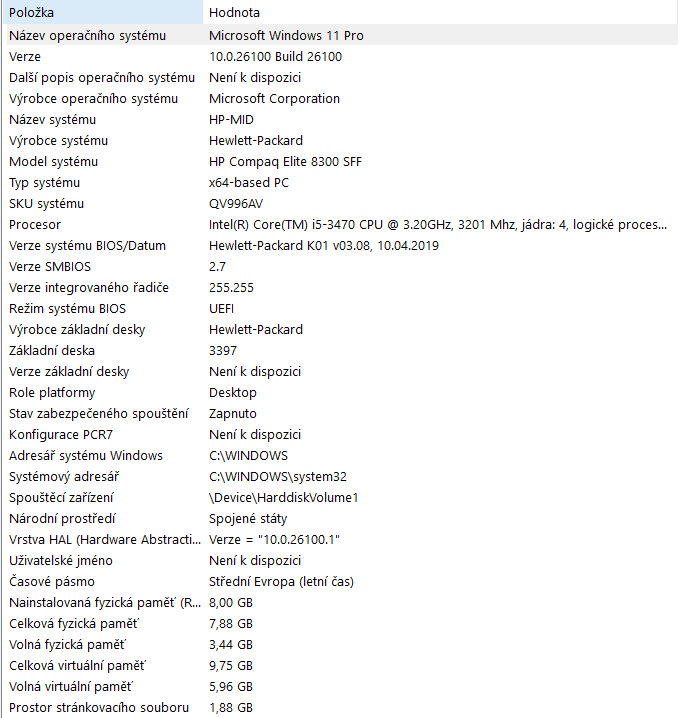Select 'Volná virtuální paměť' row
This screenshot has height=718, width=692.
click(340, 688)
